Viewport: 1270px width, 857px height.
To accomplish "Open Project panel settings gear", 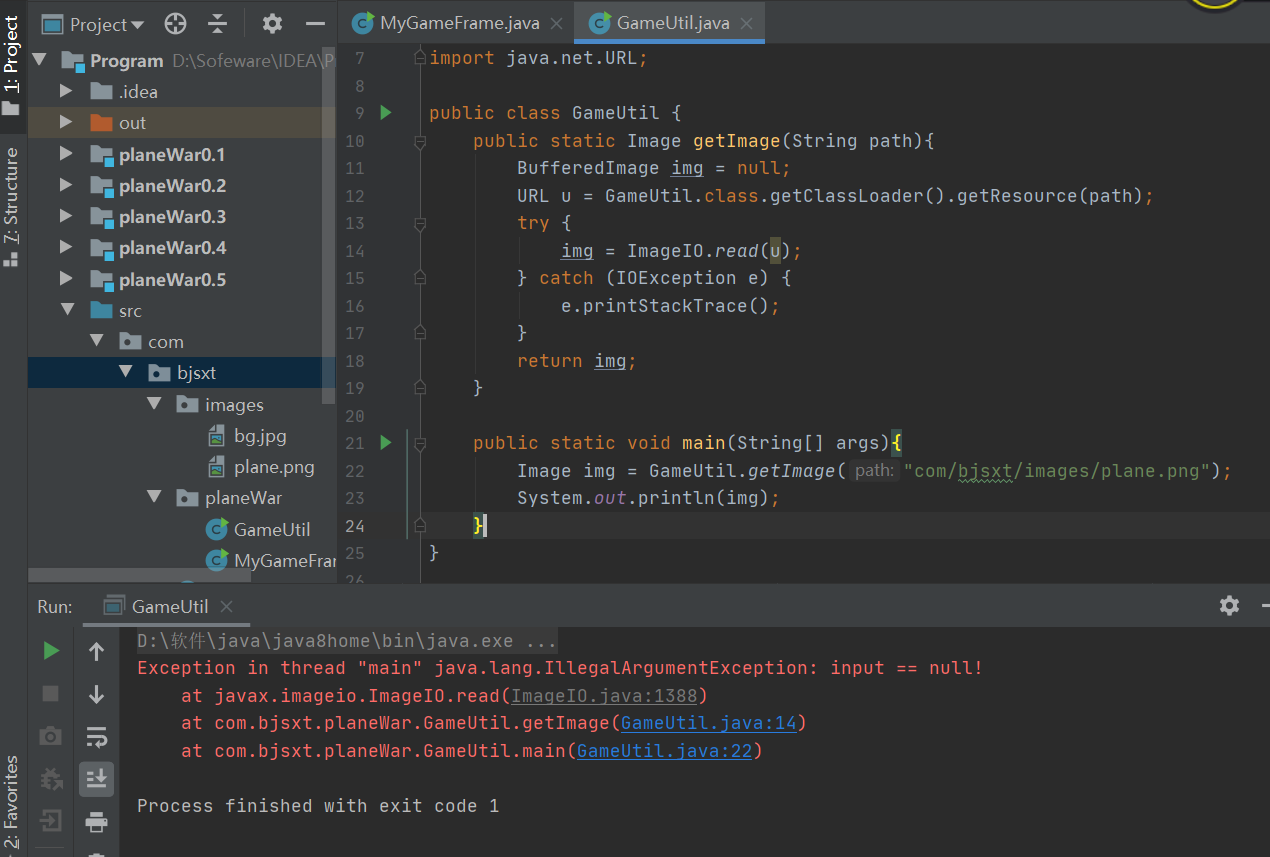I will pyautogui.click(x=272, y=24).
